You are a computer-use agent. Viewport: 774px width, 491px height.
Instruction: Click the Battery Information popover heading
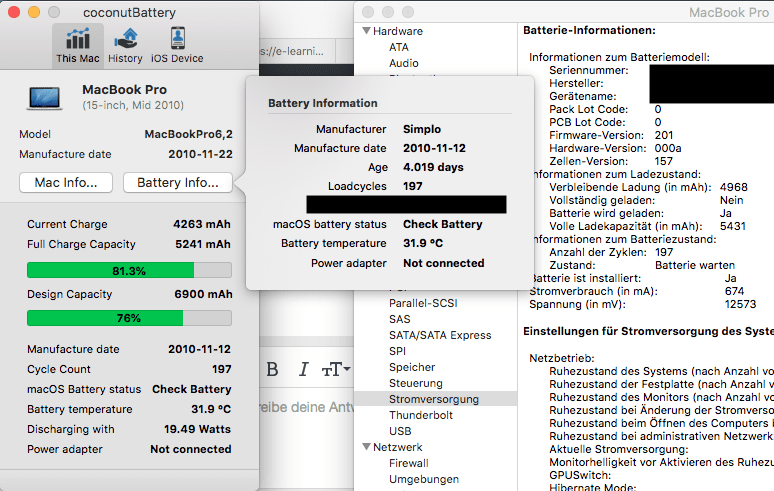click(x=323, y=103)
